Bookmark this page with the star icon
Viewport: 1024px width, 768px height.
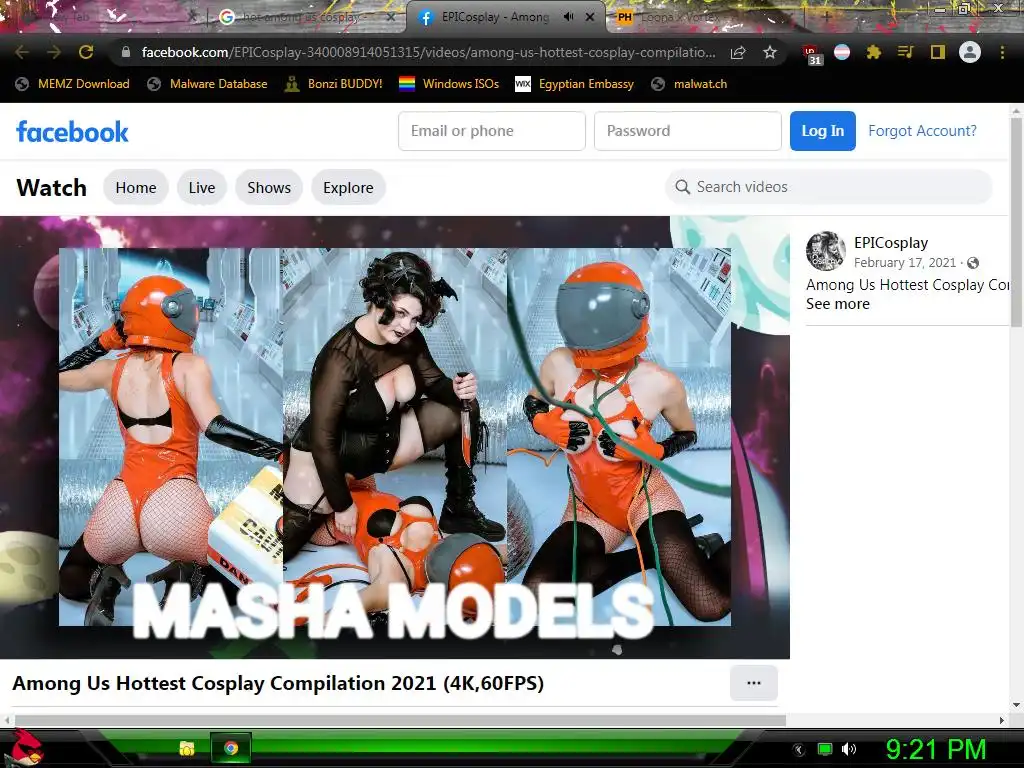click(x=770, y=52)
